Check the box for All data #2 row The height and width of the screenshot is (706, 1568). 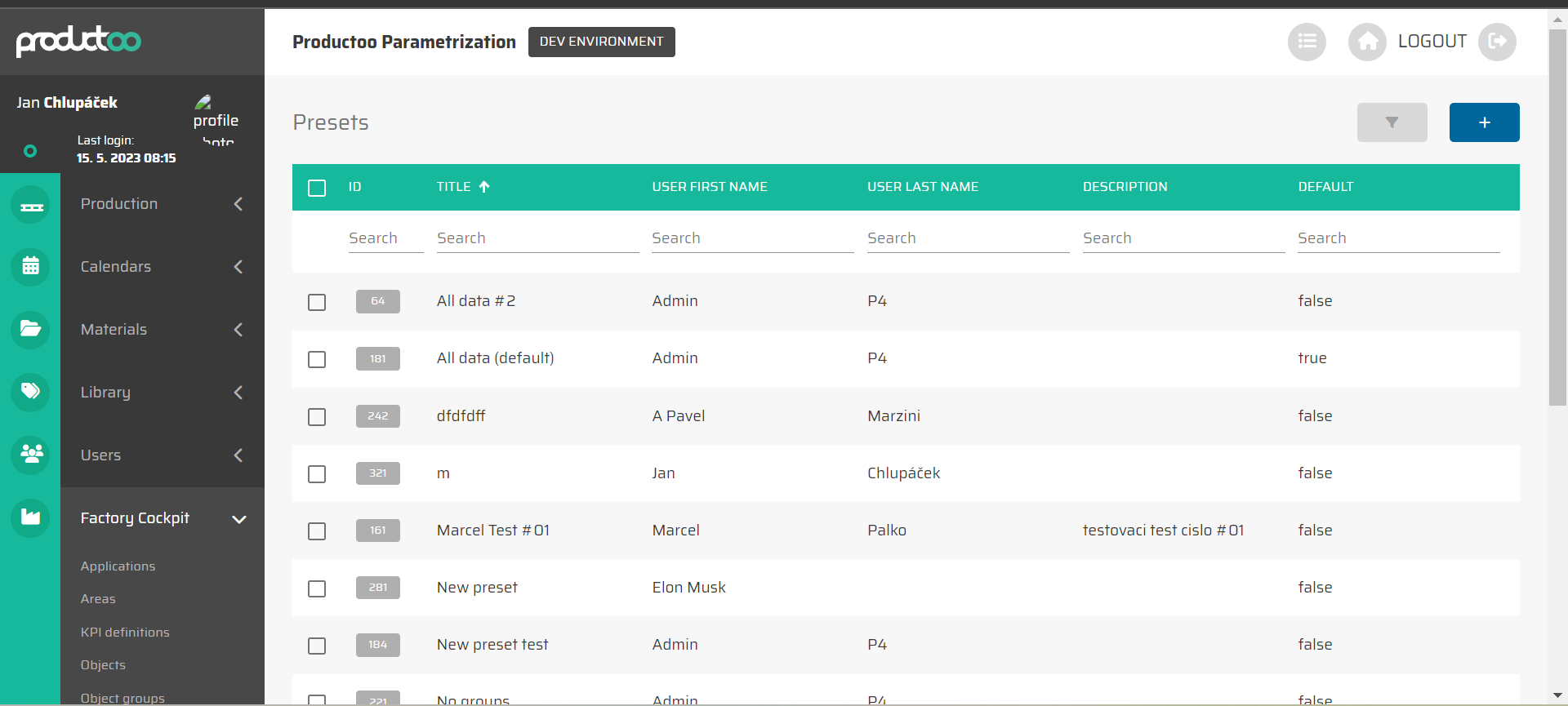tap(317, 302)
